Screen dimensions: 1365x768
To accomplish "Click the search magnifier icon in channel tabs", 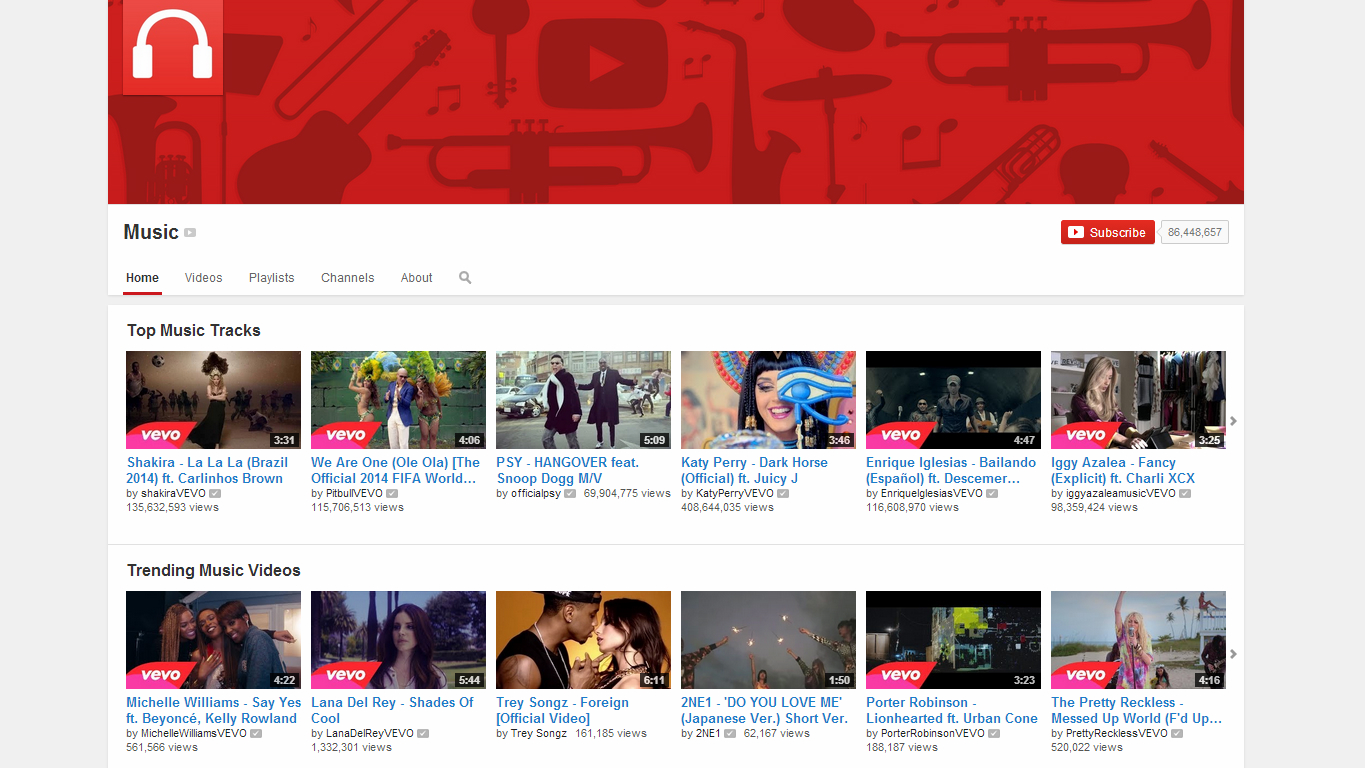I will click(465, 278).
